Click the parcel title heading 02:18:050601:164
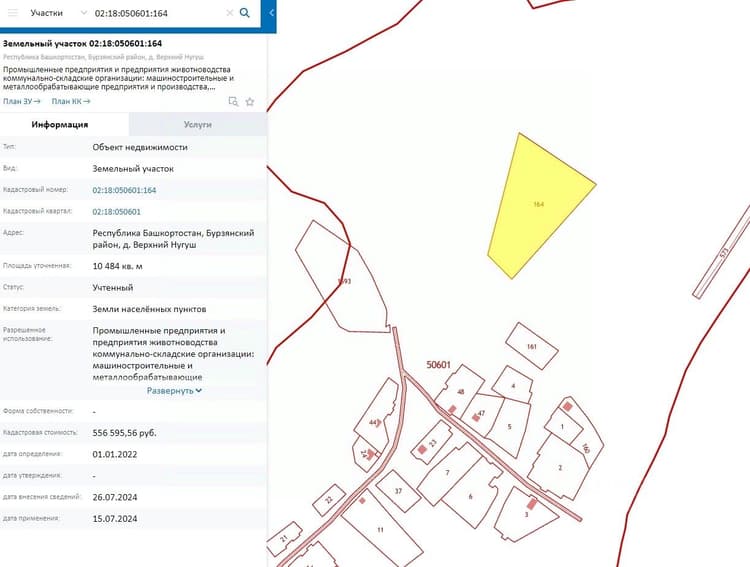750x567 pixels. (82, 44)
